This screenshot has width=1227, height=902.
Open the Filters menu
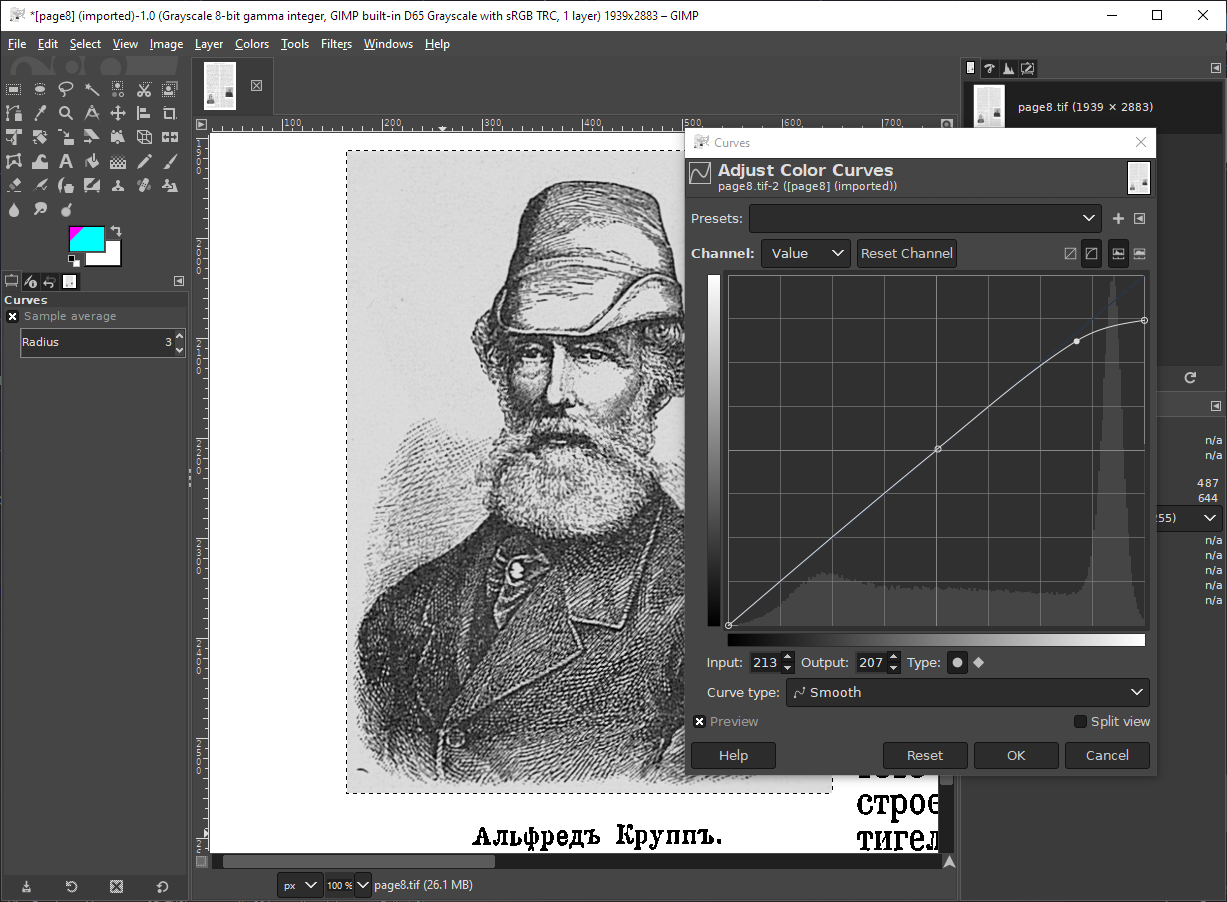coord(337,44)
